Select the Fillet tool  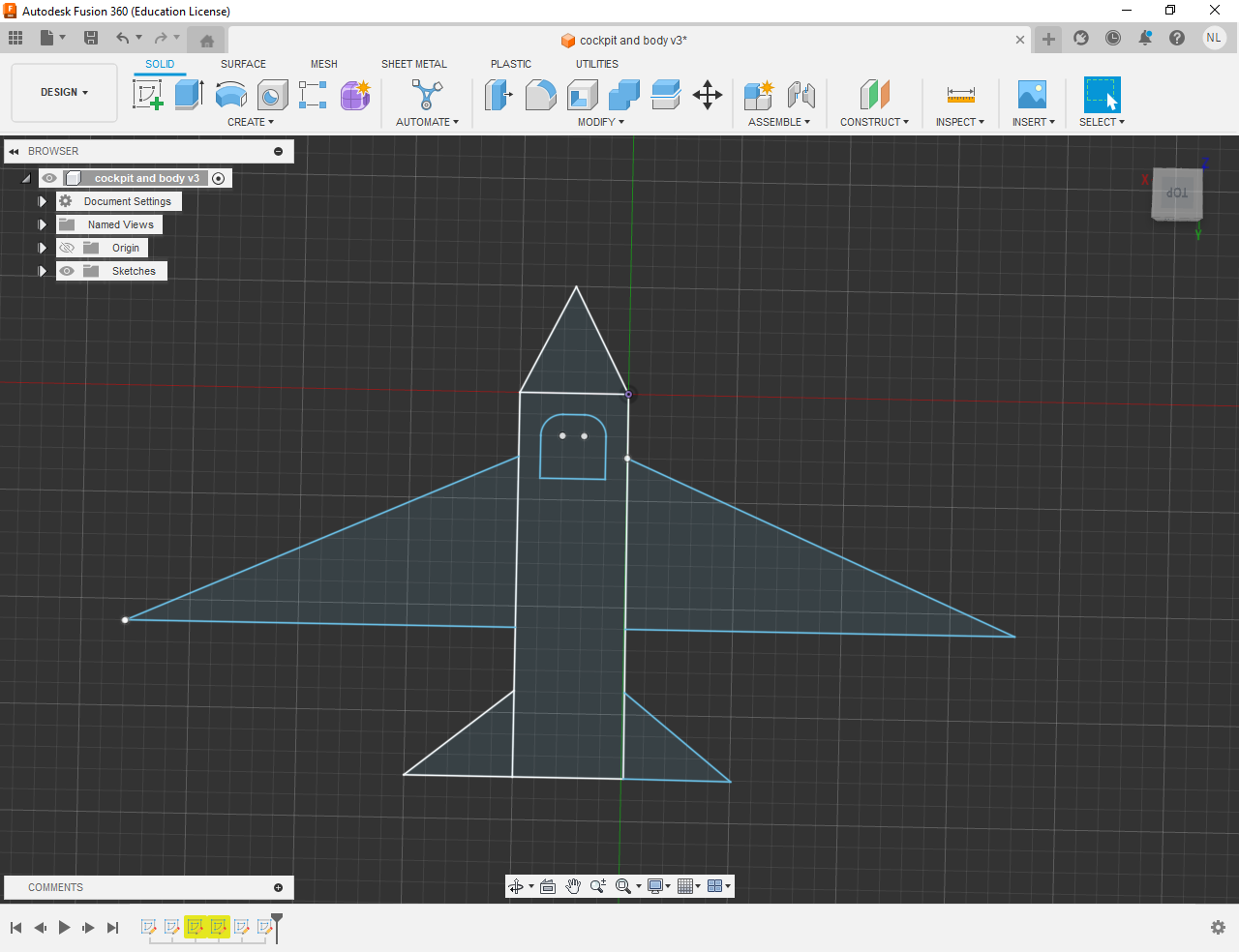pos(540,95)
